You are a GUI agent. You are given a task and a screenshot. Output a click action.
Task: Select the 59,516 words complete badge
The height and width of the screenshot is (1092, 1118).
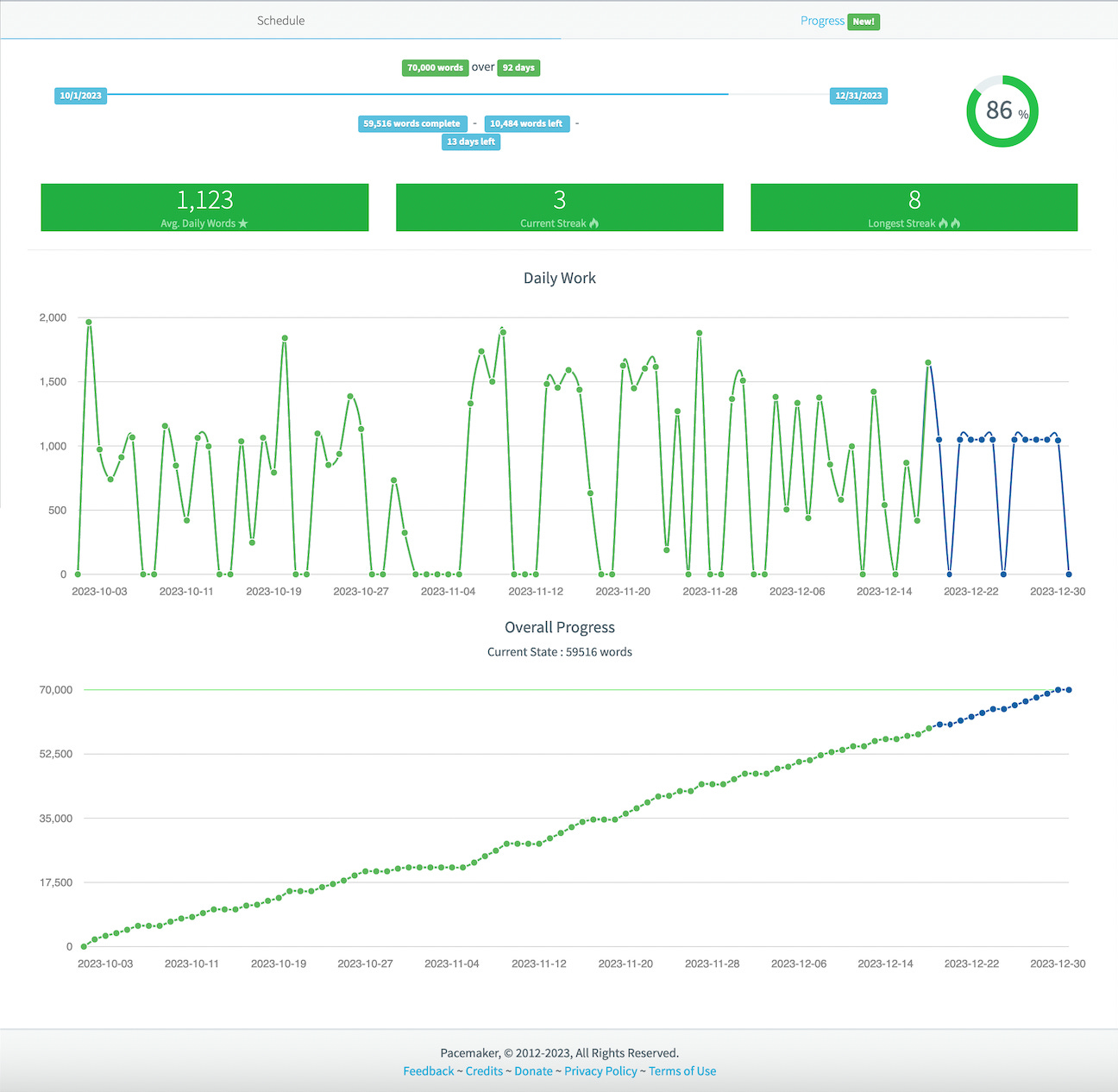click(412, 123)
